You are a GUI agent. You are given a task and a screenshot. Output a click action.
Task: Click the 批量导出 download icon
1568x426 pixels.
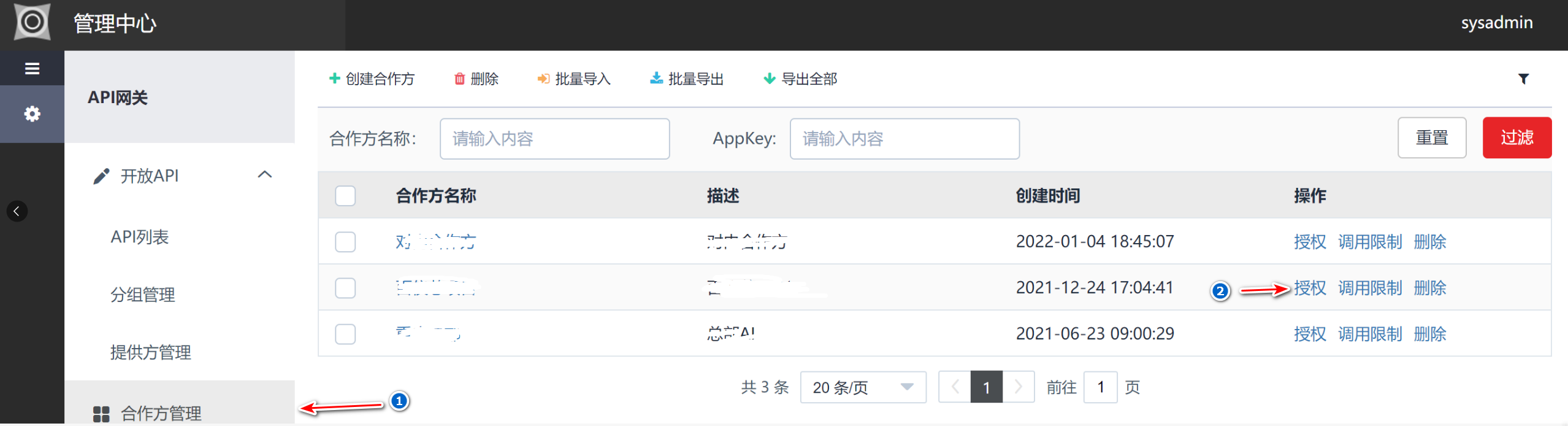pyautogui.click(x=656, y=78)
